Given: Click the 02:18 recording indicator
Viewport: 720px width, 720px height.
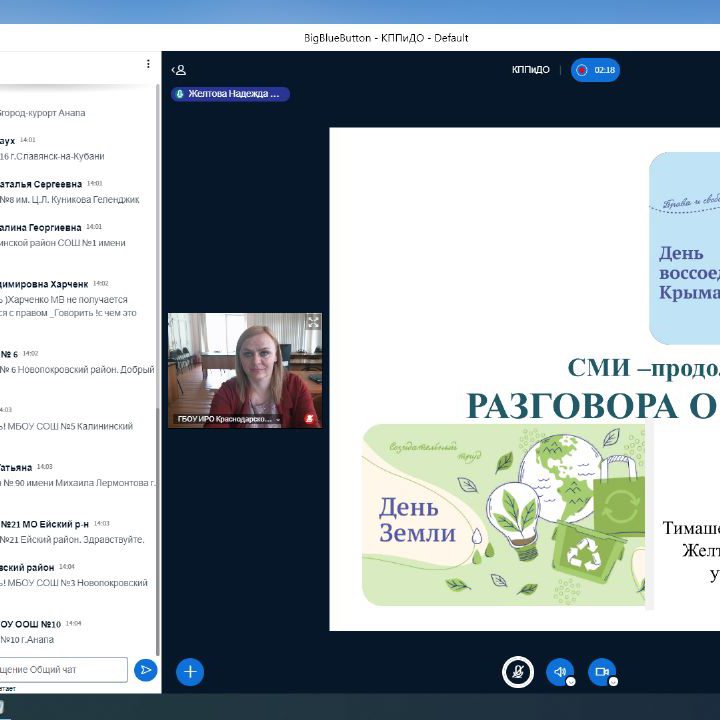Looking at the screenshot, I should (595, 70).
